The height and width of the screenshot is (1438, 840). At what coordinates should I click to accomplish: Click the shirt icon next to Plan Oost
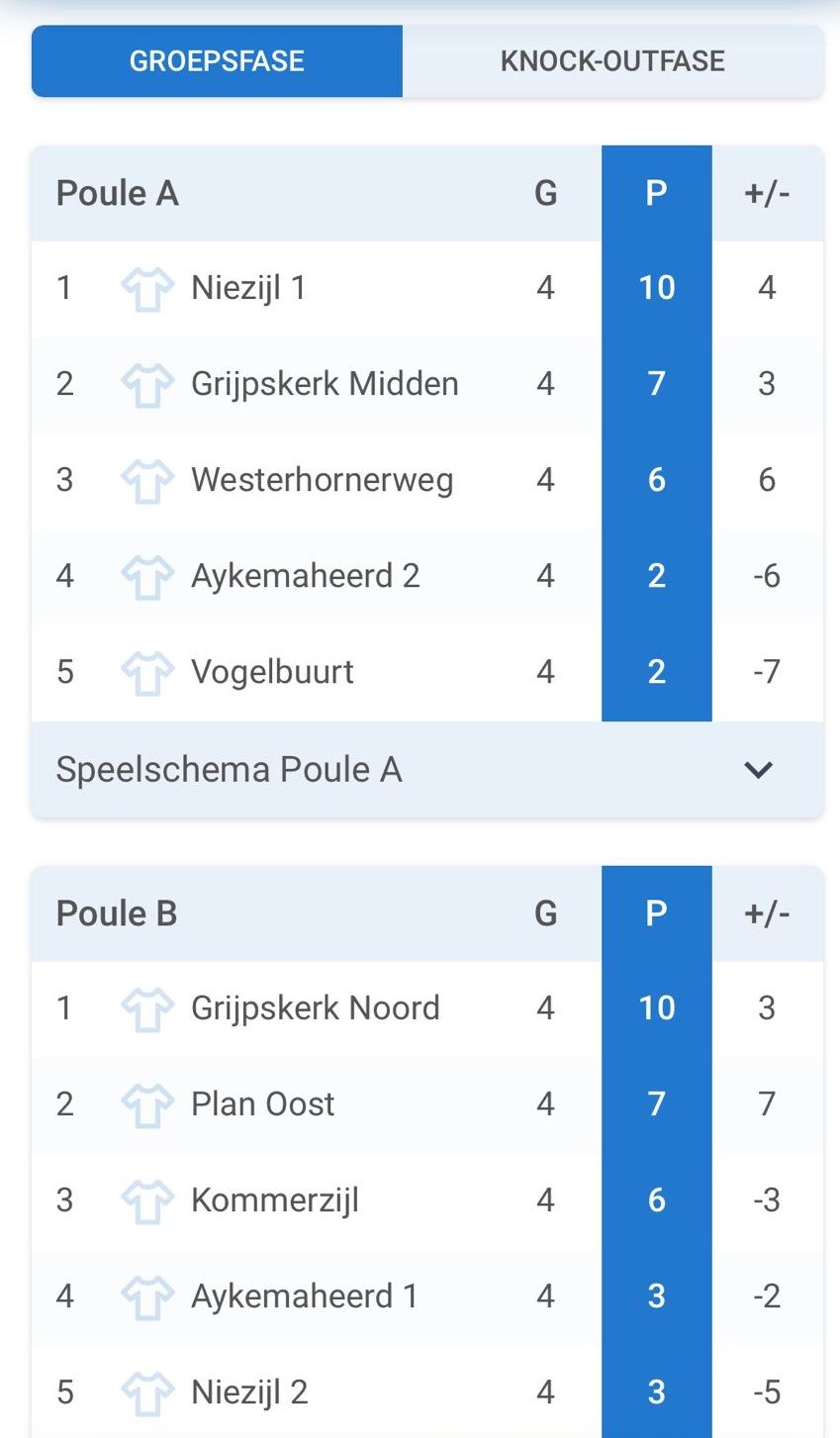tap(146, 1105)
